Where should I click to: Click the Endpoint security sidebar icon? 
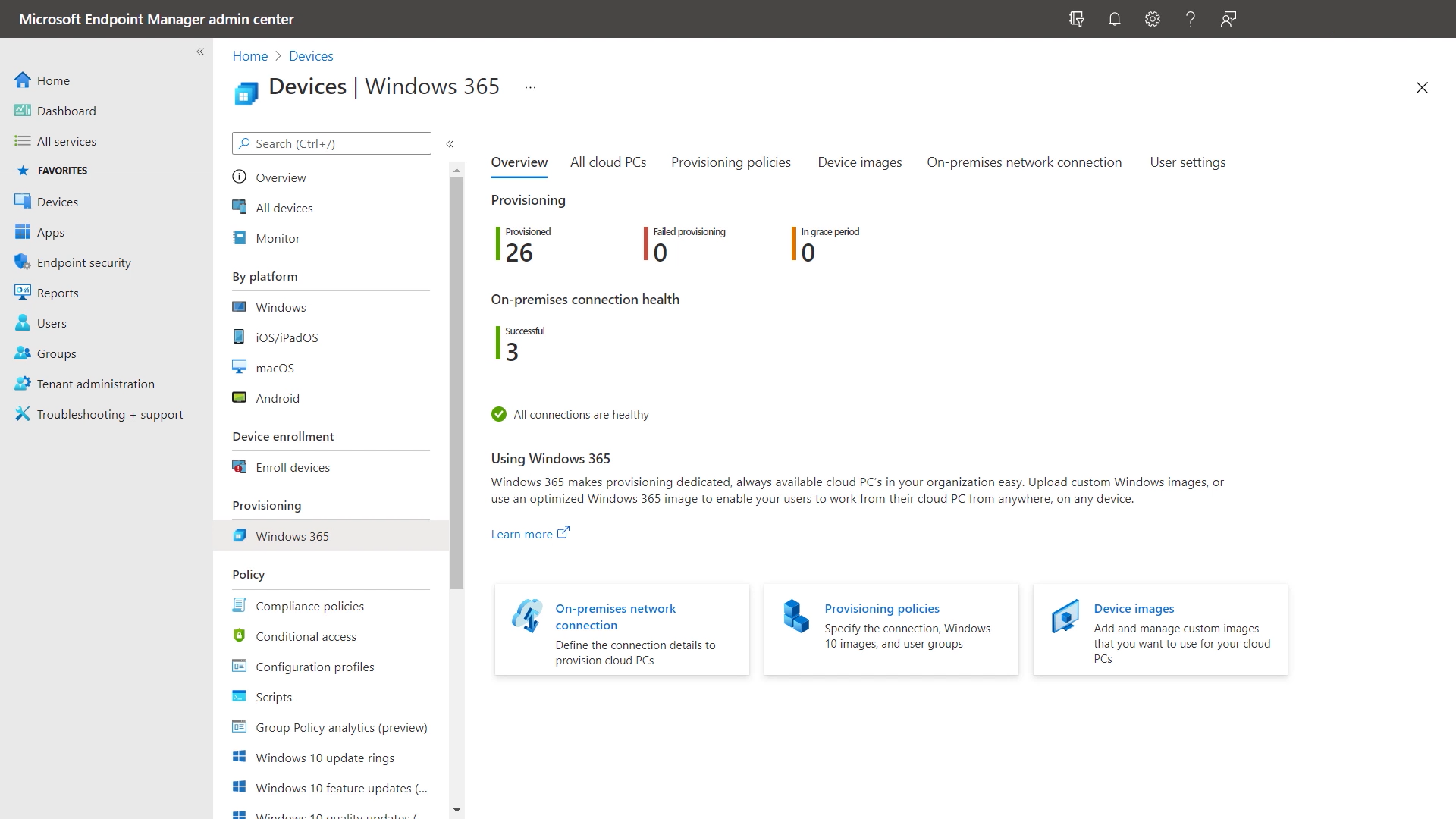24,262
